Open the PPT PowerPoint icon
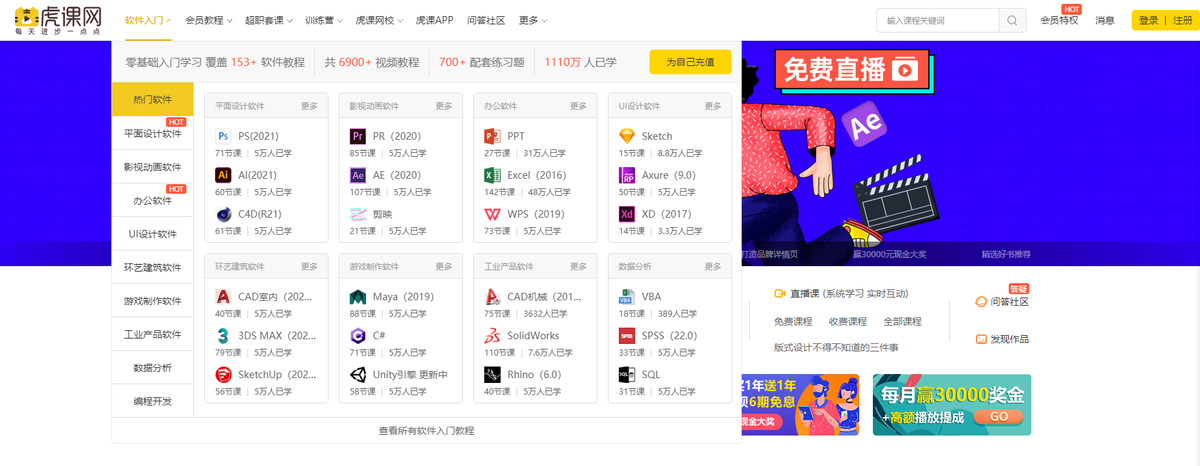Image resolution: width=1200 pixels, height=466 pixels. (x=491, y=136)
